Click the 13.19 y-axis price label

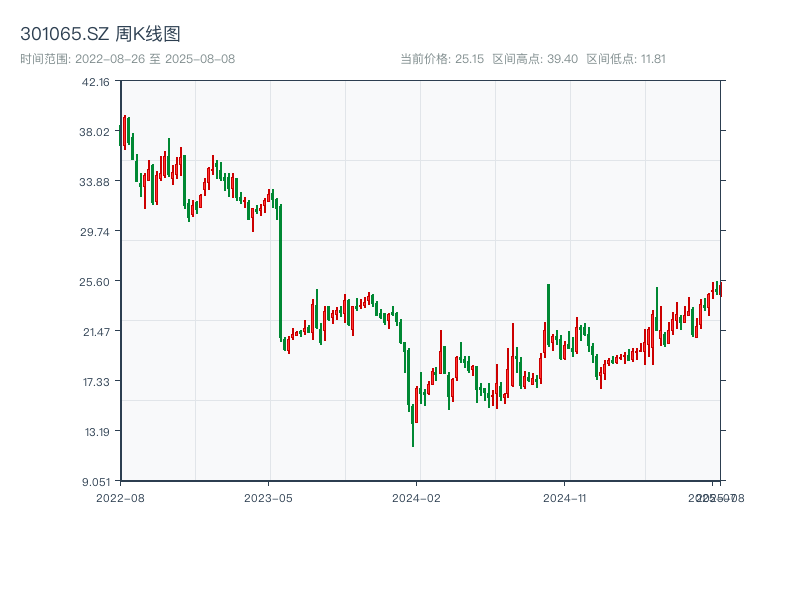(x=97, y=432)
